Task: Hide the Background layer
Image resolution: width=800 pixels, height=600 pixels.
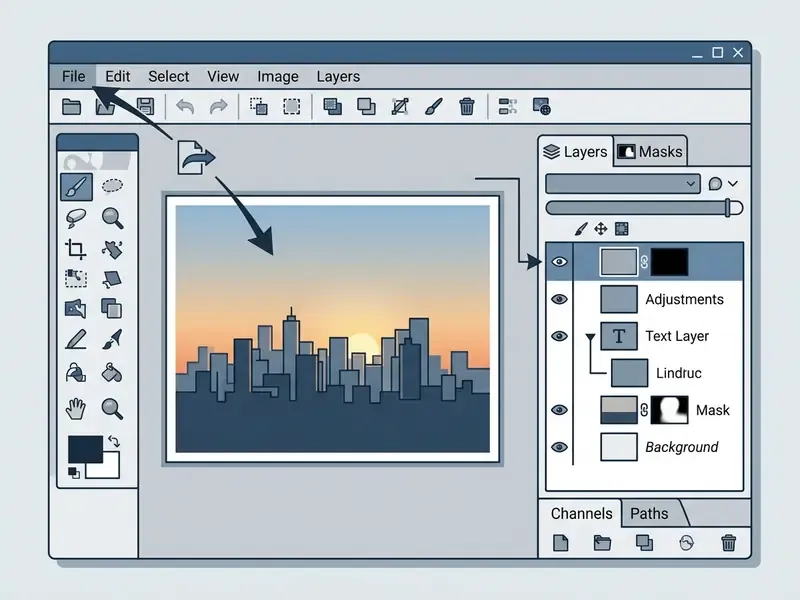Action: (x=560, y=447)
